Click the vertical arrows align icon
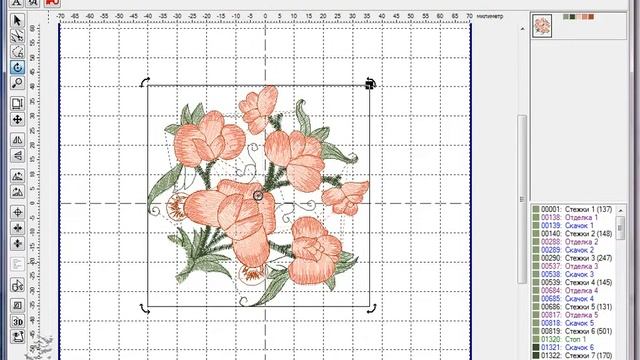The height and width of the screenshot is (360, 640). (x=17, y=244)
